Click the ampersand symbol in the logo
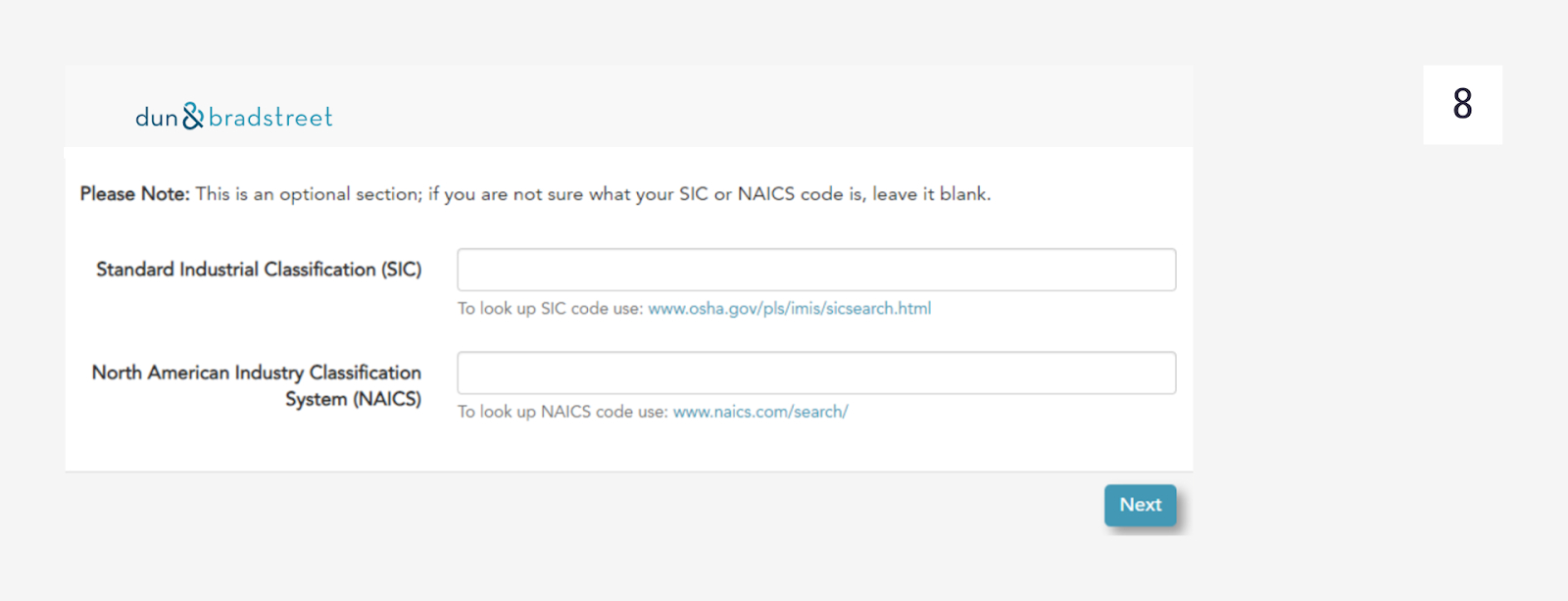 tap(193, 117)
